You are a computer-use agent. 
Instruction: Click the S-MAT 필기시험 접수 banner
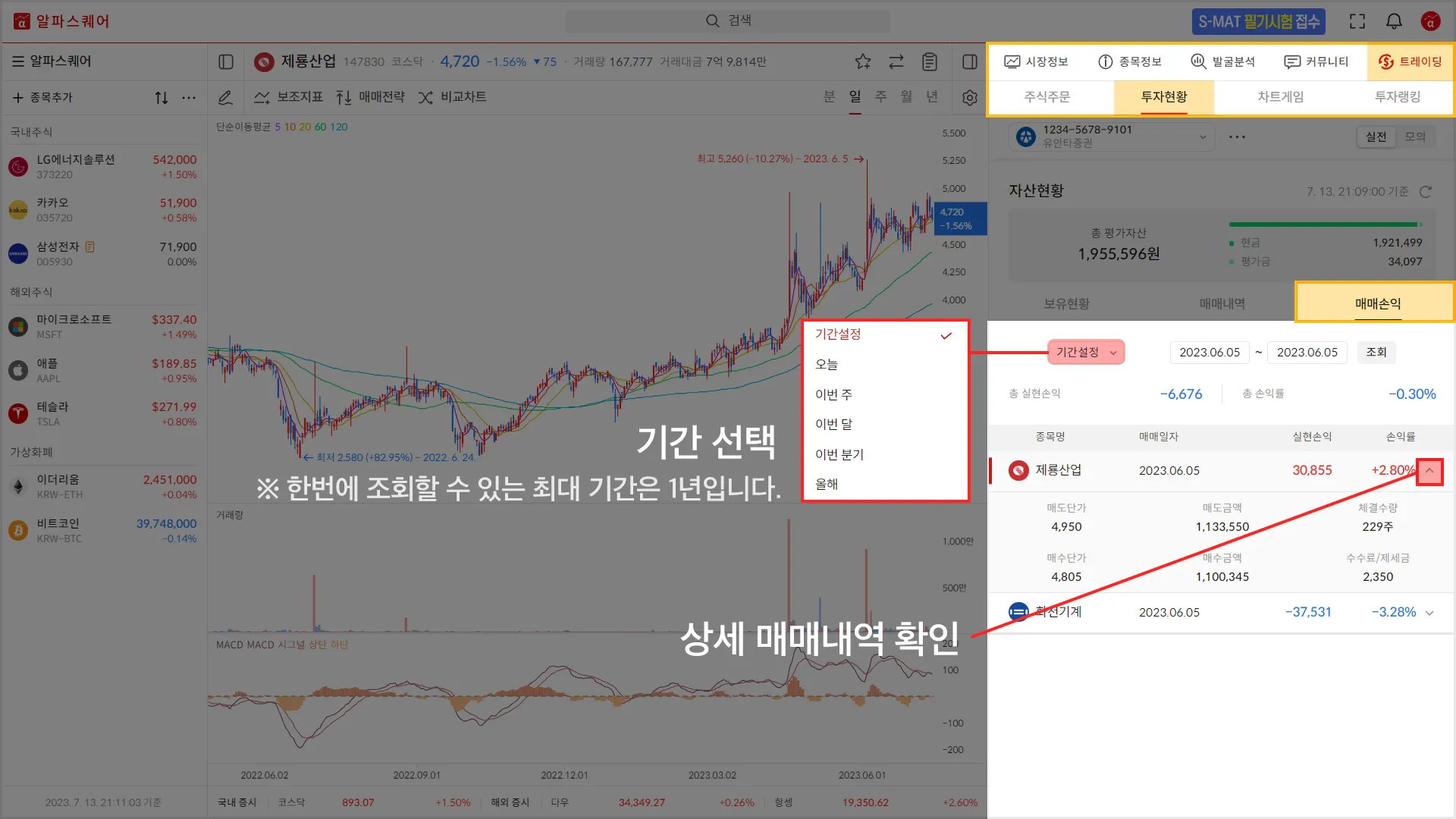pyautogui.click(x=1258, y=21)
